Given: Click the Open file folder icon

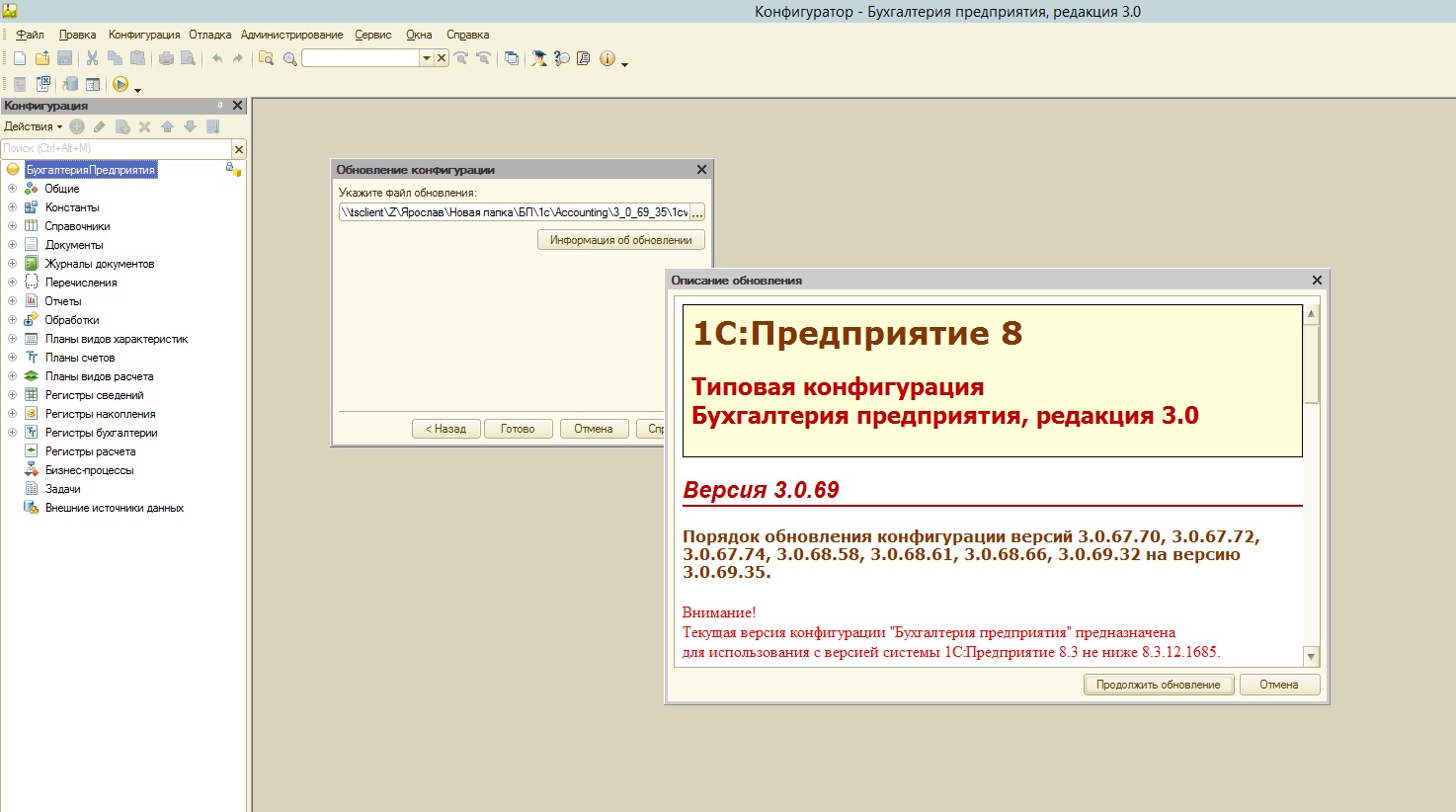Looking at the screenshot, I should click(42, 58).
